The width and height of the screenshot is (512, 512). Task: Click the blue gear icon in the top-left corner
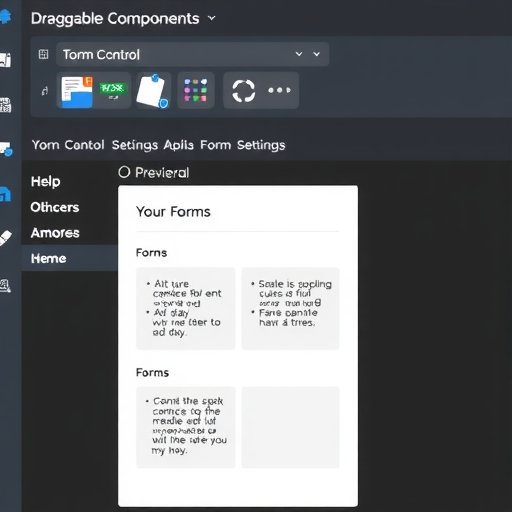coord(5,16)
